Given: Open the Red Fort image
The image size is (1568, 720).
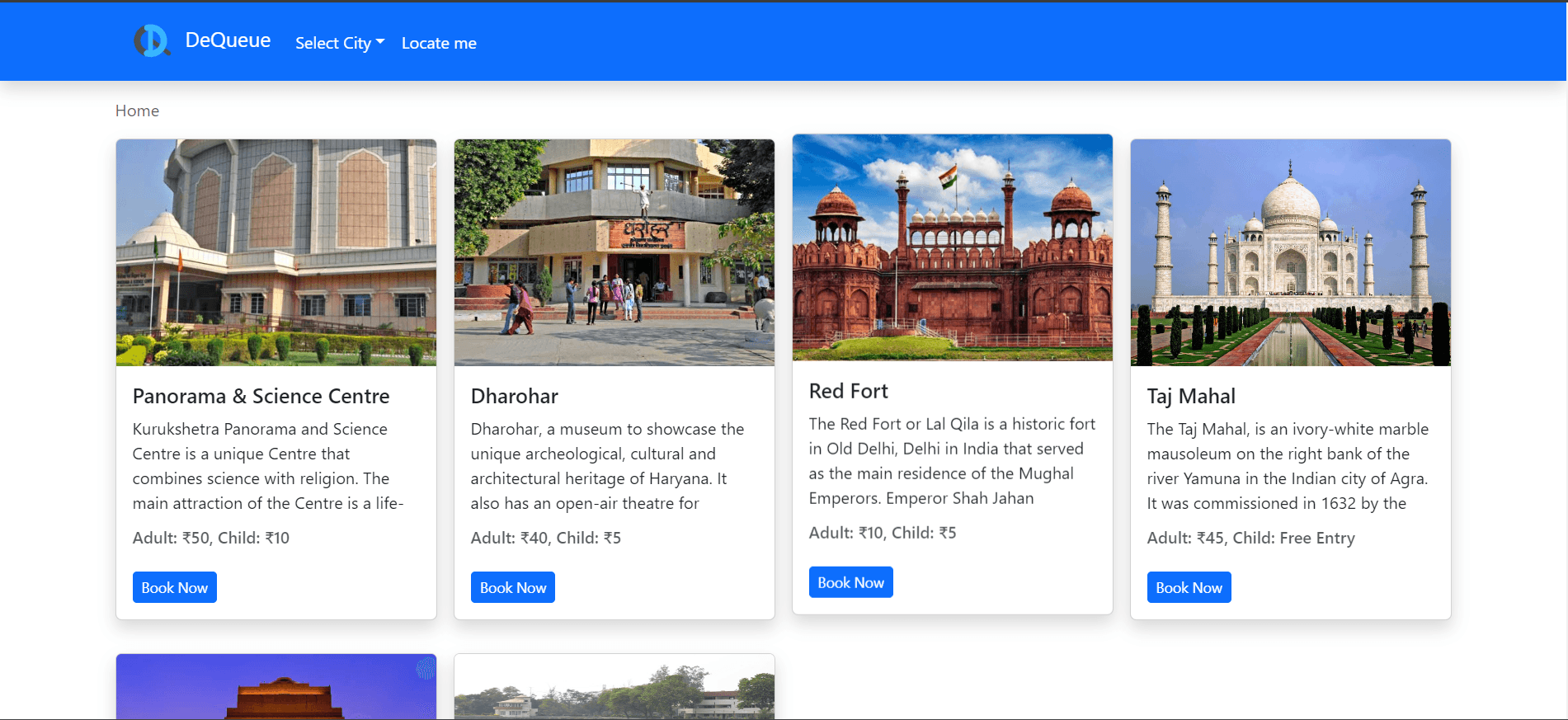Looking at the screenshot, I should [953, 247].
